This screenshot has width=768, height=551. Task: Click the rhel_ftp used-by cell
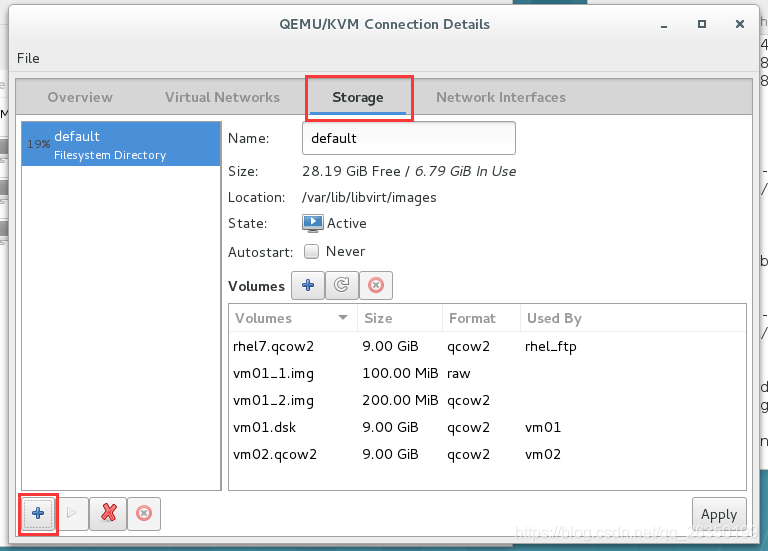pyautogui.click(x=551, y=347)
